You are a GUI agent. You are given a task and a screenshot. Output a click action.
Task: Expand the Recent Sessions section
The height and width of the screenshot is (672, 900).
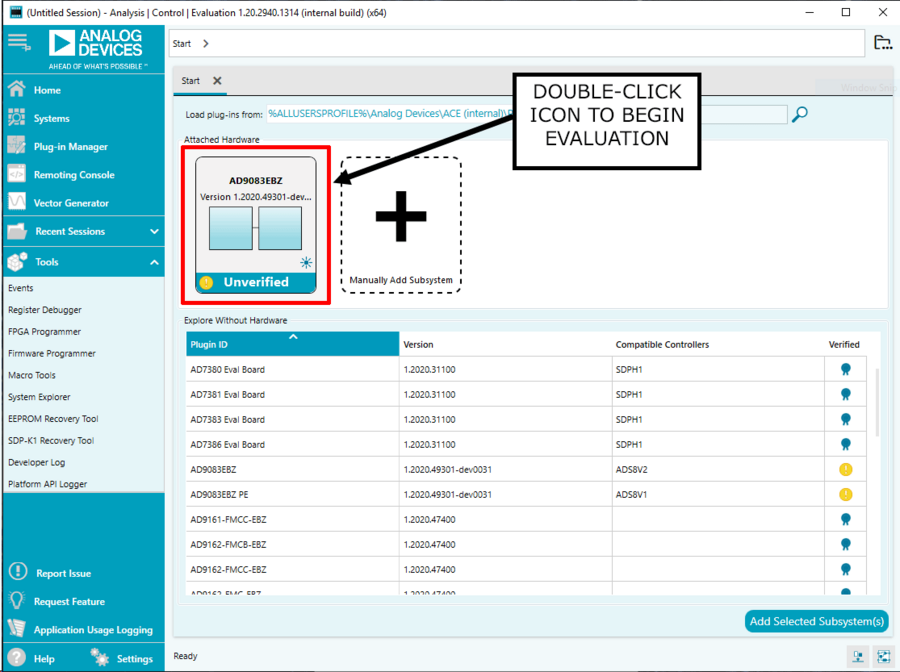[154, 231]
